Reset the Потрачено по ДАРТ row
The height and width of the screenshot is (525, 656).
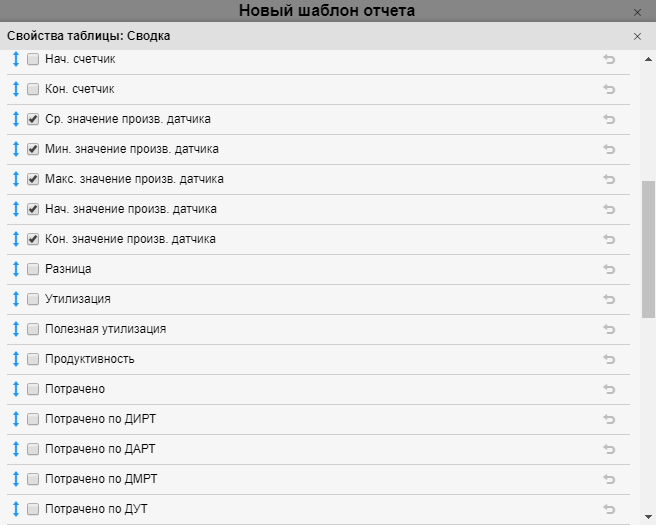609,449
